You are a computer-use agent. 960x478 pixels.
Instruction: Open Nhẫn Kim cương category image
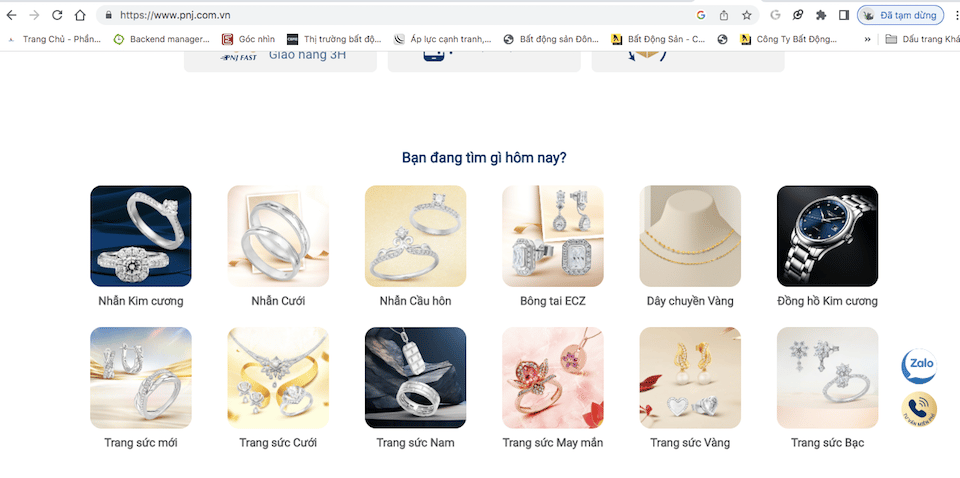pos(141,236)
